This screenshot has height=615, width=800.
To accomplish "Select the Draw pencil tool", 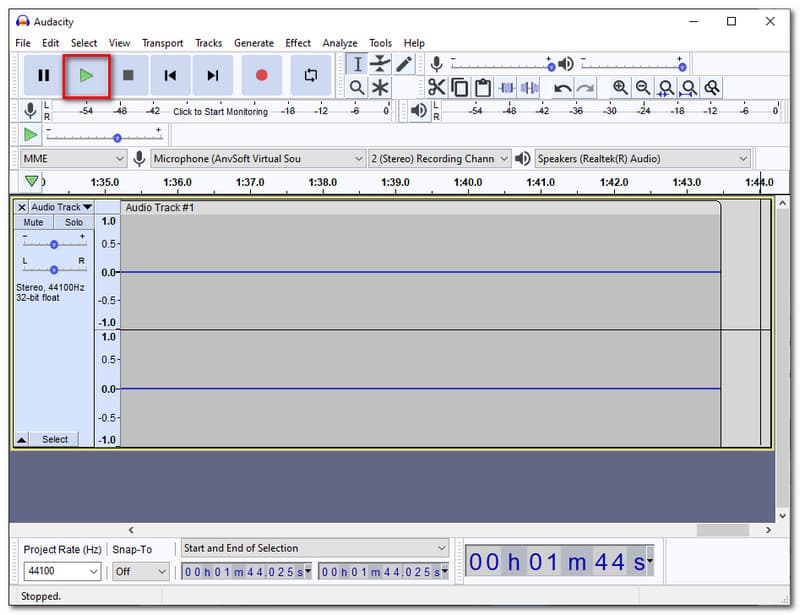I will (404, 64).
